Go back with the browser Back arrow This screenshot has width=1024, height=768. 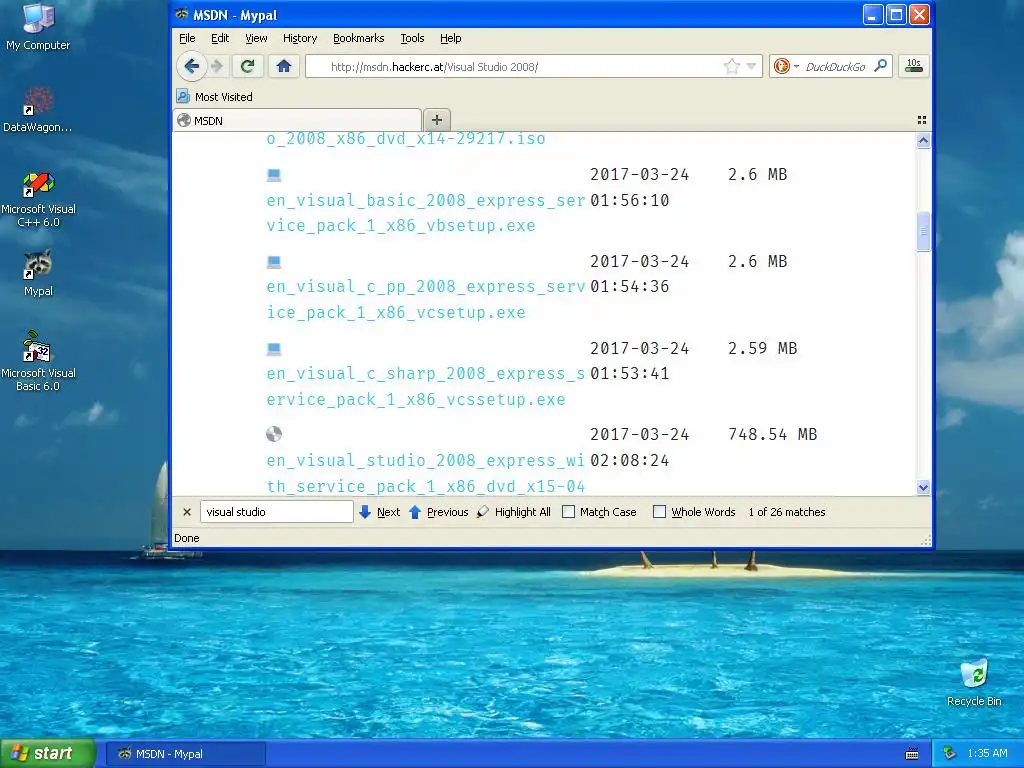pyautogui.click(x=191, y=66)
